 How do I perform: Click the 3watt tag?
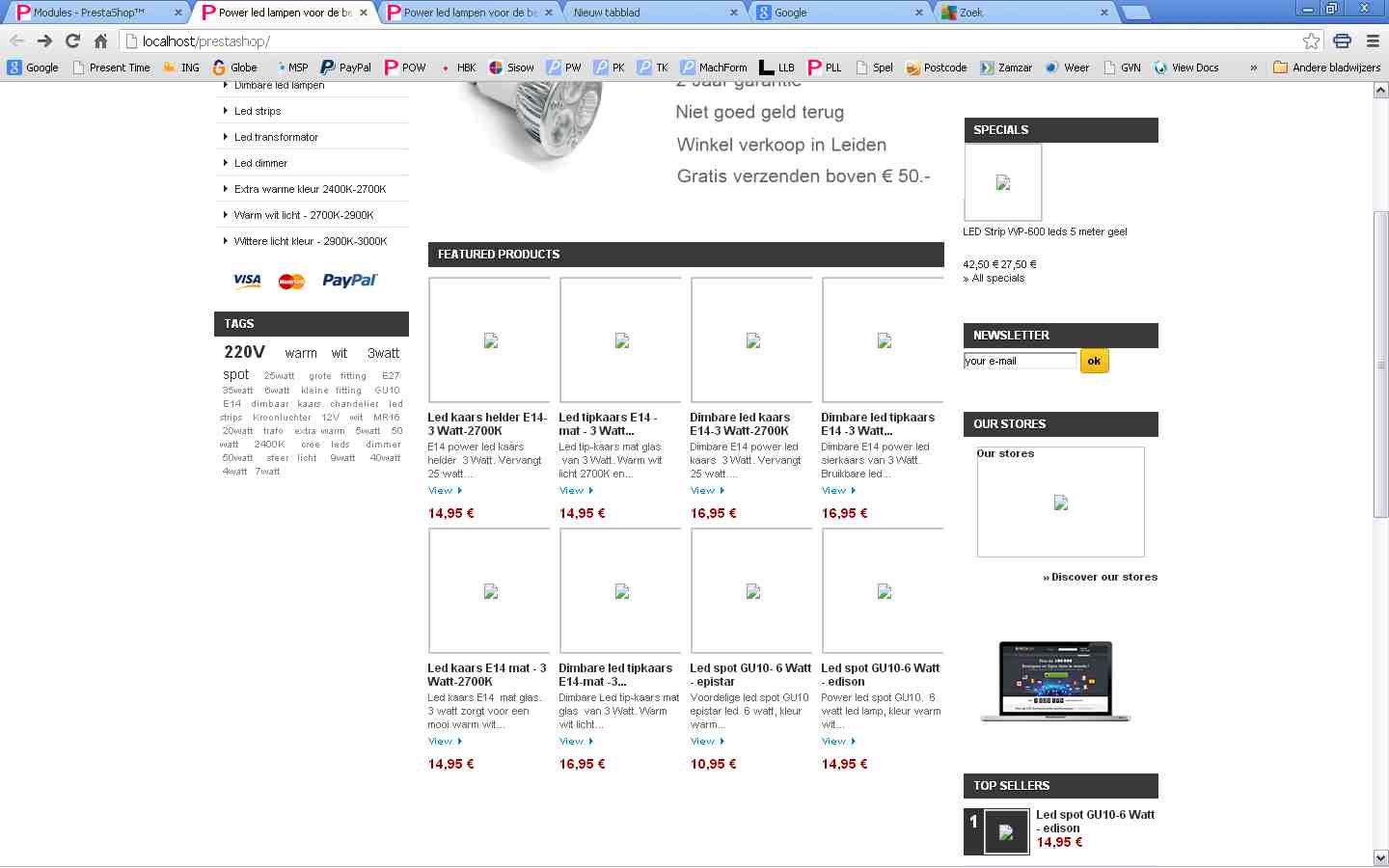pos(383,353)
